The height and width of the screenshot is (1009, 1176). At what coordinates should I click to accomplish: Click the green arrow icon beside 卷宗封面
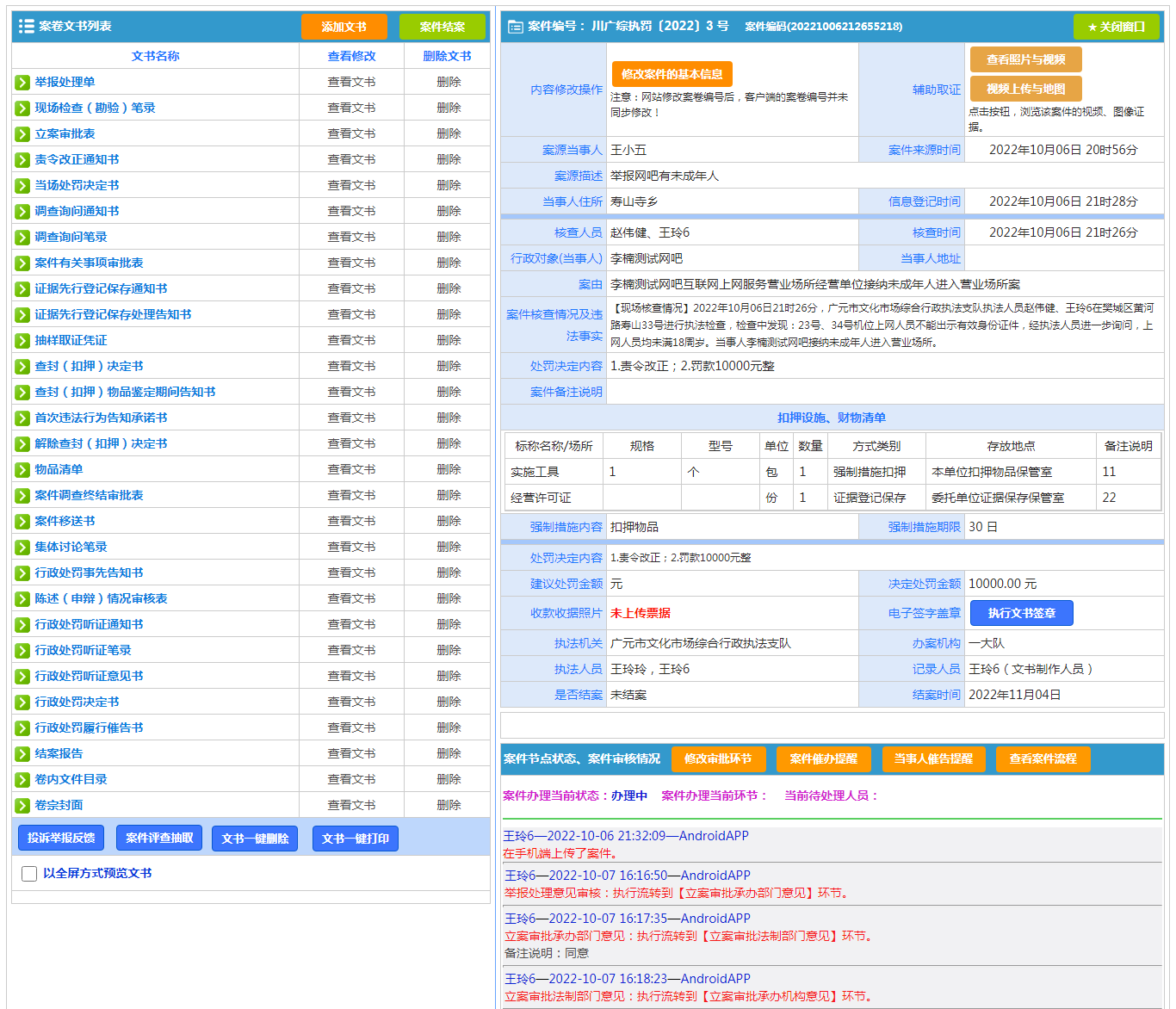click(x=22, y=806)
